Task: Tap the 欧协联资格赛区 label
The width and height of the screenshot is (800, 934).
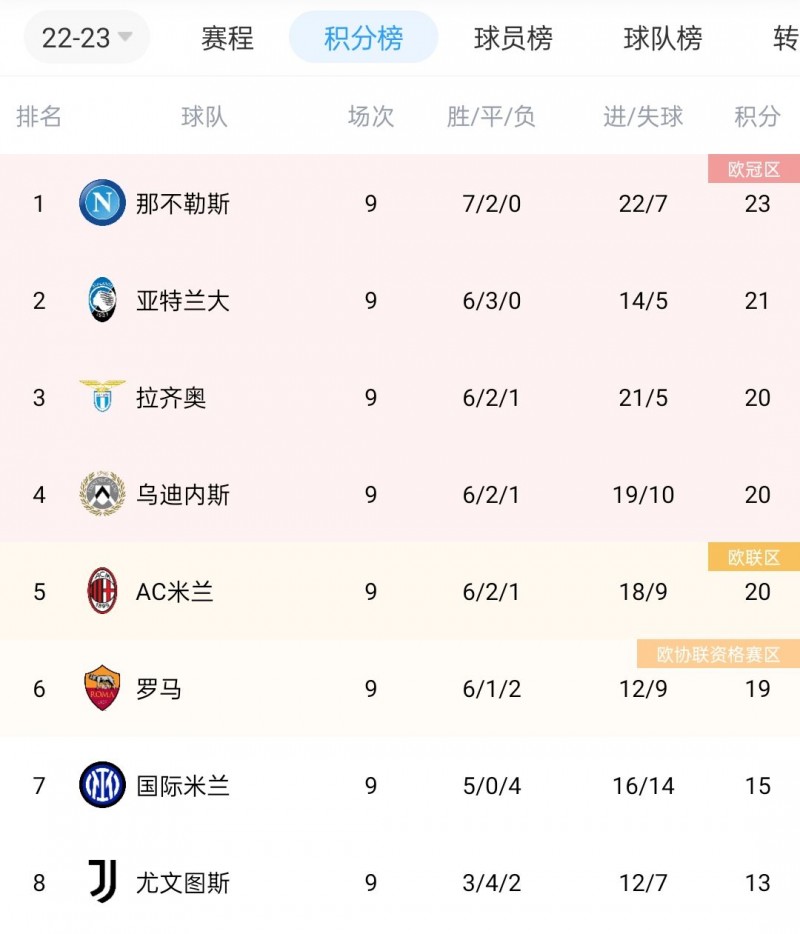Action: pos(718,654)
